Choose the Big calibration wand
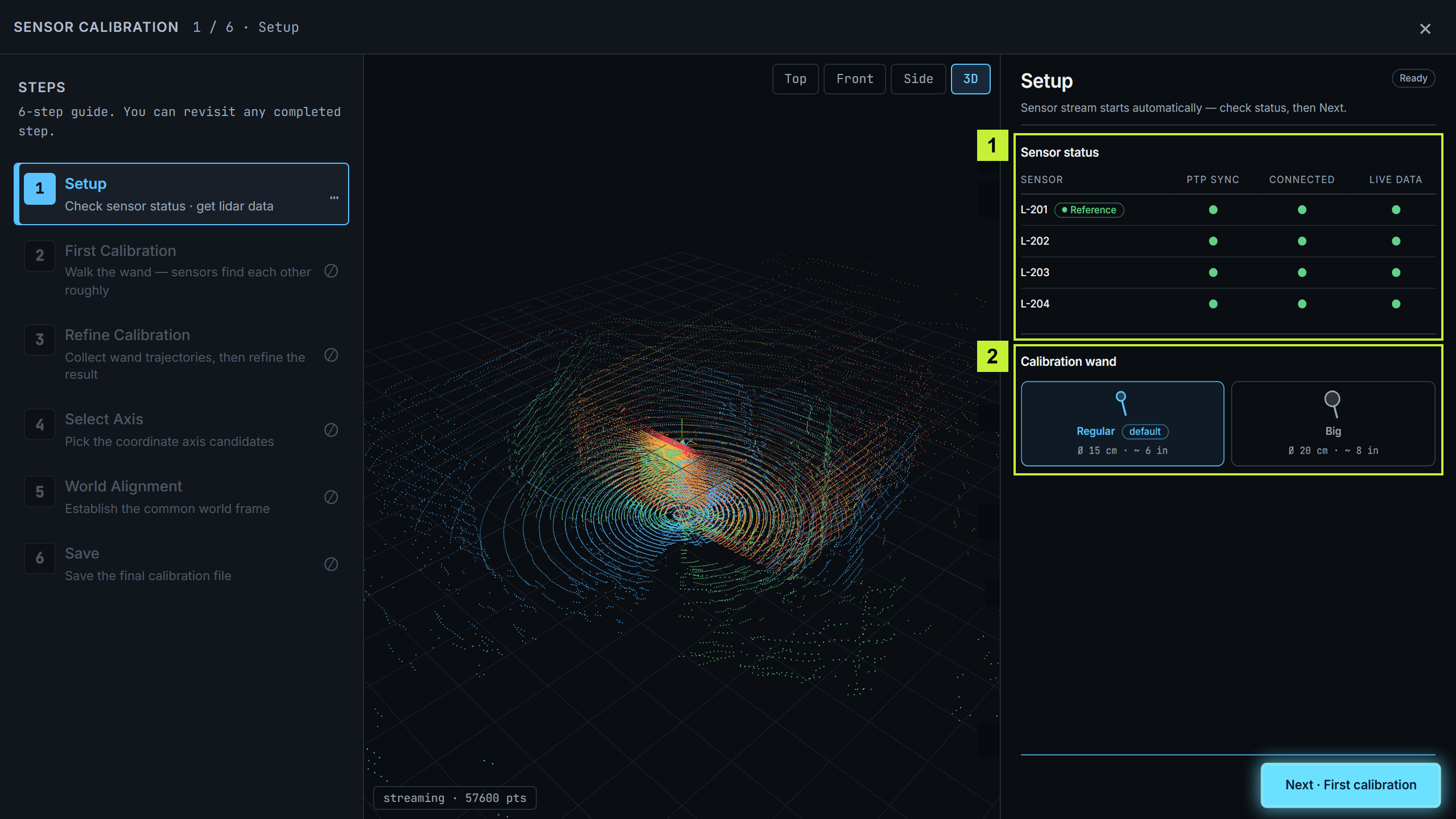Screen dimensions: 1456x819 (x=1333, y=424)
